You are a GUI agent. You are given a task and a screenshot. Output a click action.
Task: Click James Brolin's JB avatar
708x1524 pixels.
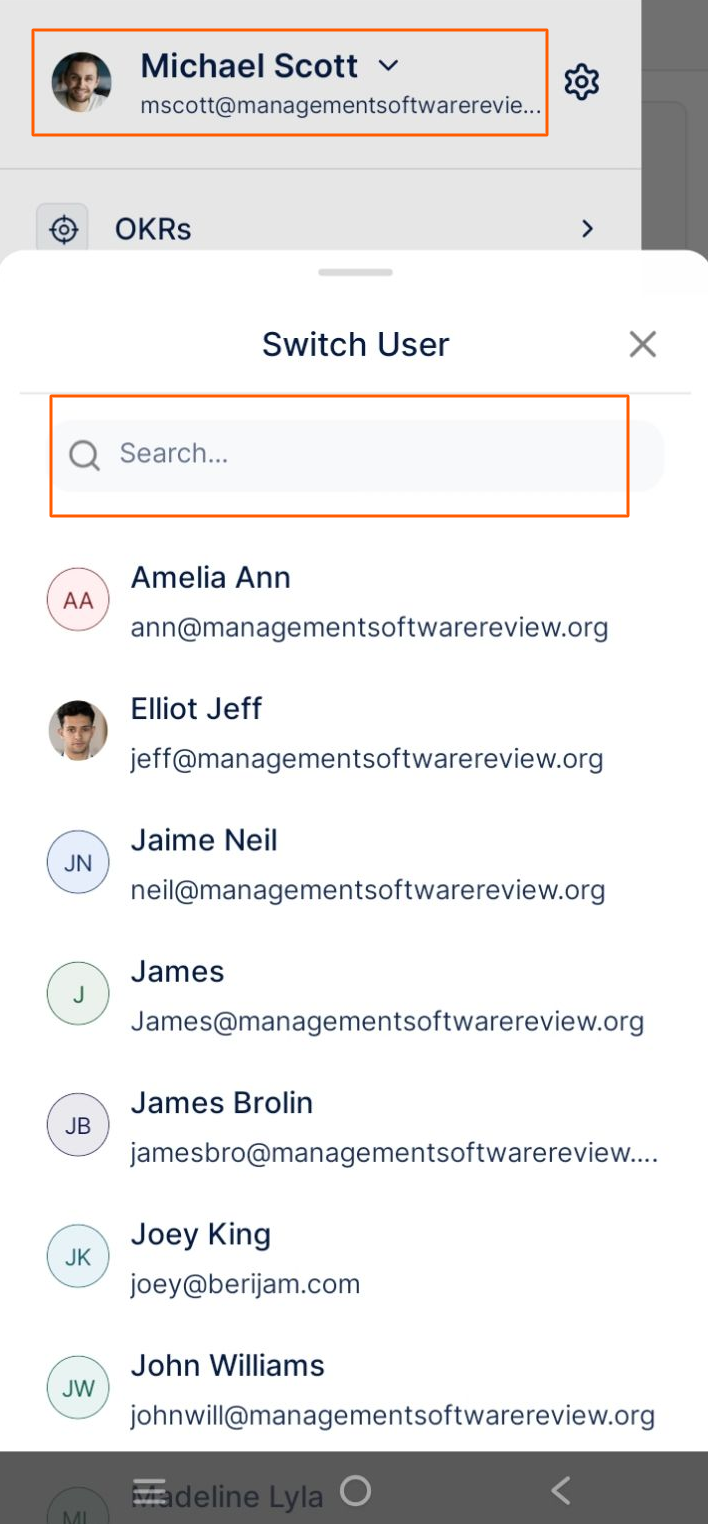click(78, 1125)
